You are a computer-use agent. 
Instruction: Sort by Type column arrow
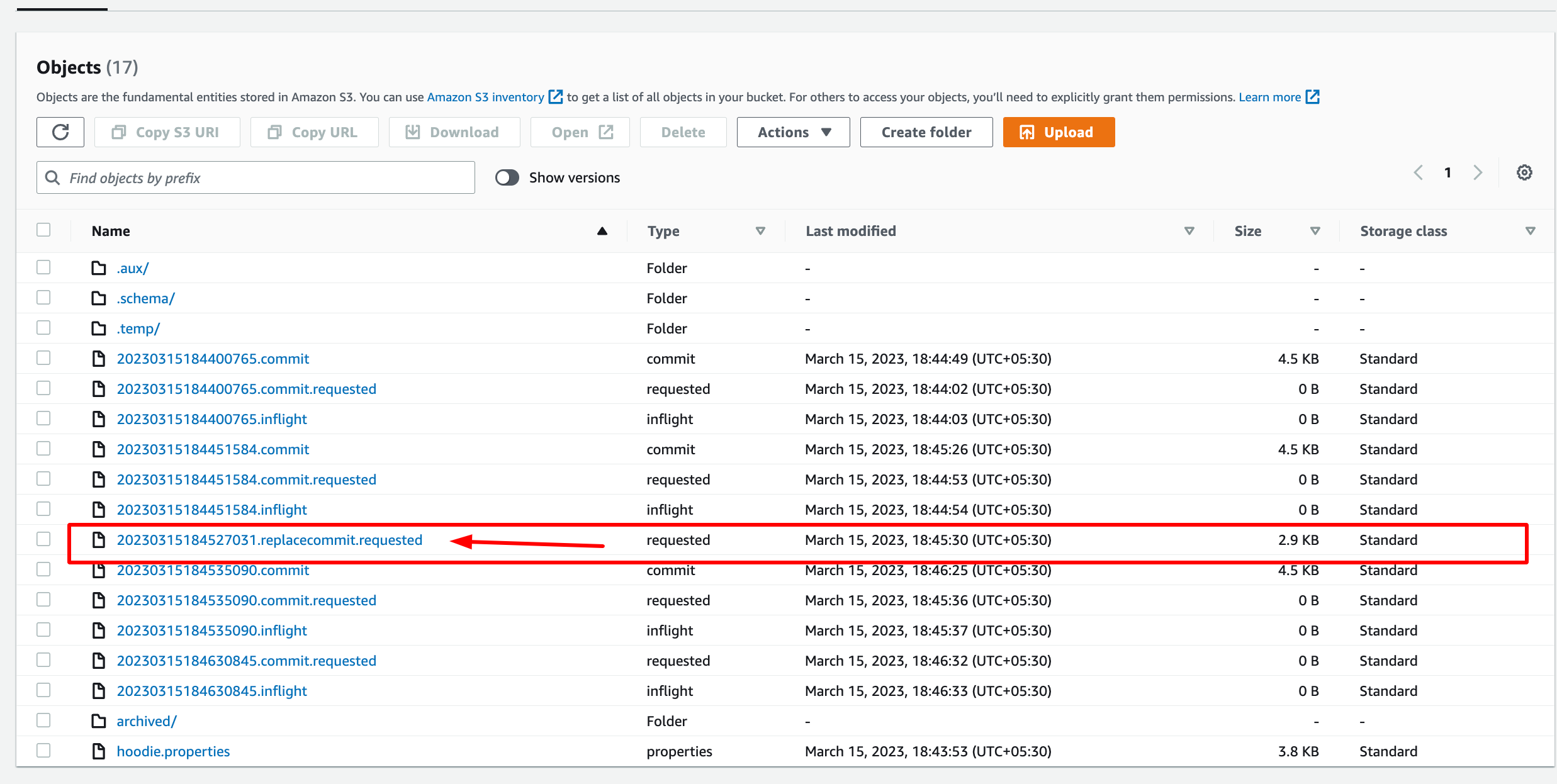[760, 231]
